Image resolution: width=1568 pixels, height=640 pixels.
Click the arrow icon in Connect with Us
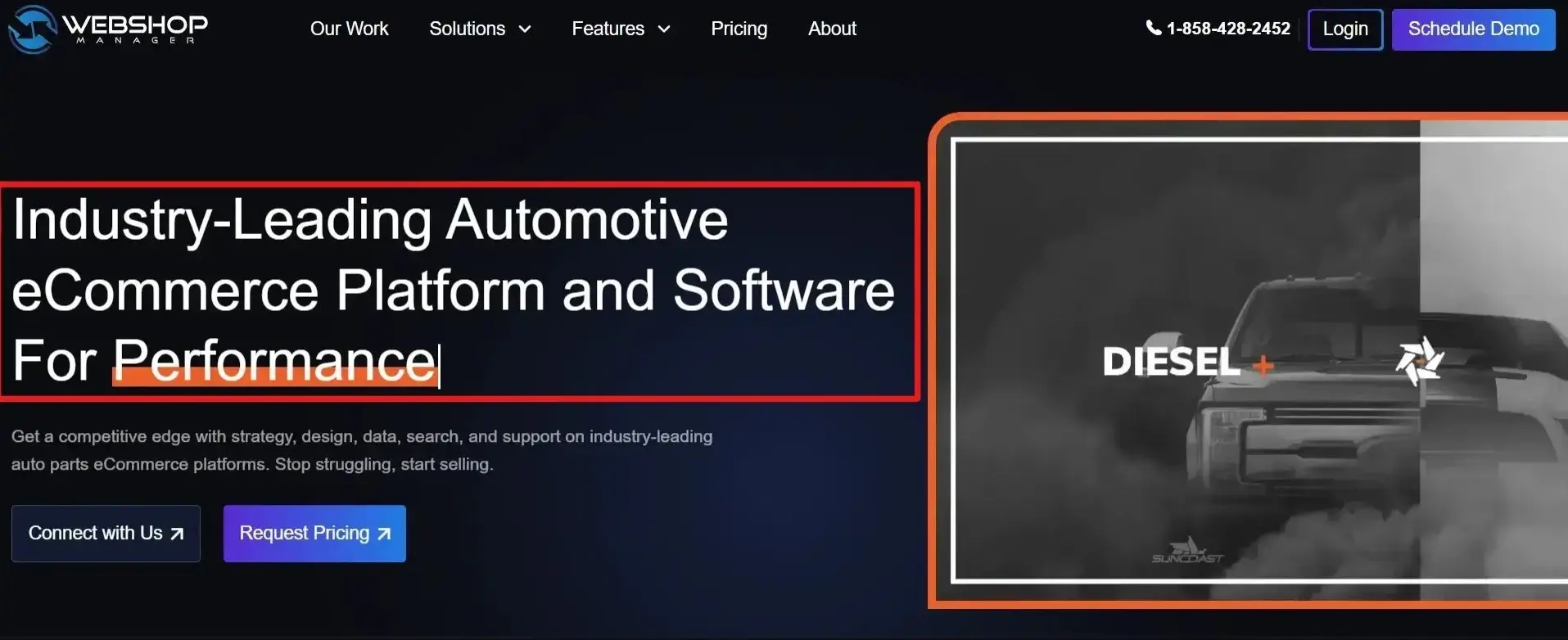coord(176,534)
